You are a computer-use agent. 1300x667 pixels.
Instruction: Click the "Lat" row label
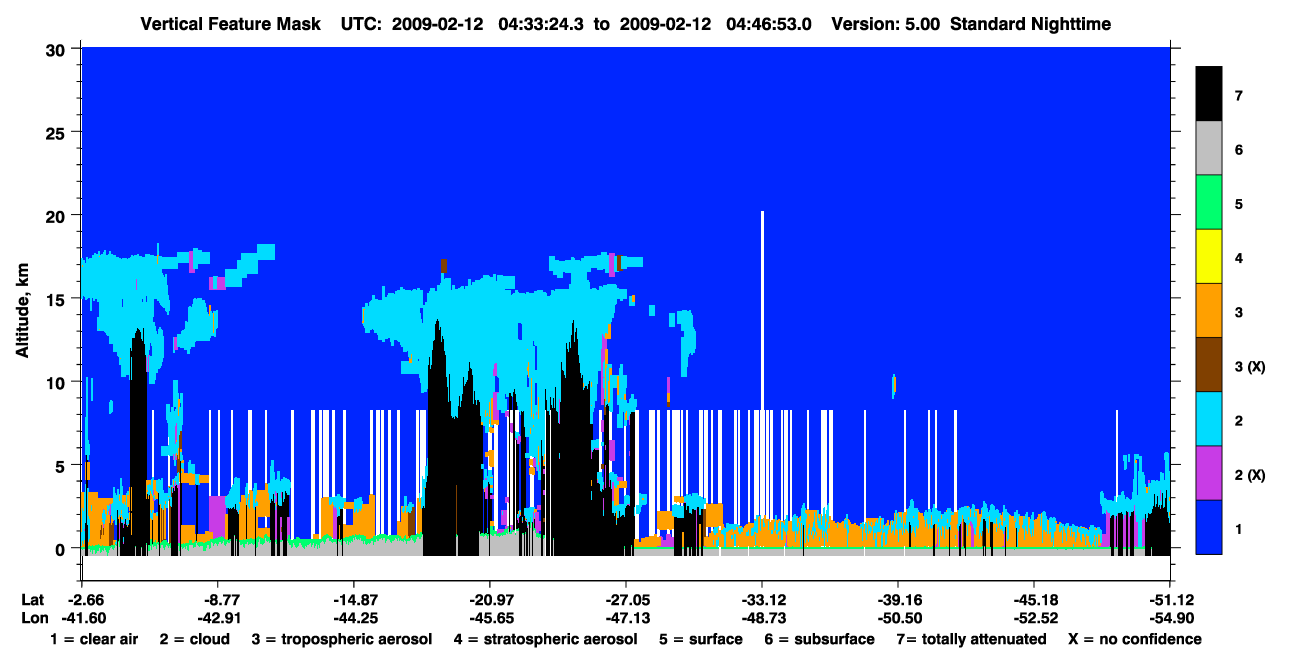point(33,599)
